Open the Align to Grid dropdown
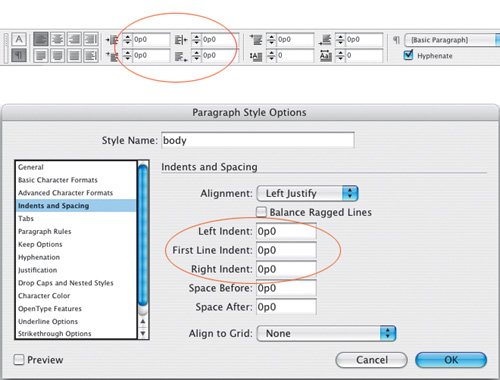This screenshot has height=380, width=500. [x=326, y=333]
